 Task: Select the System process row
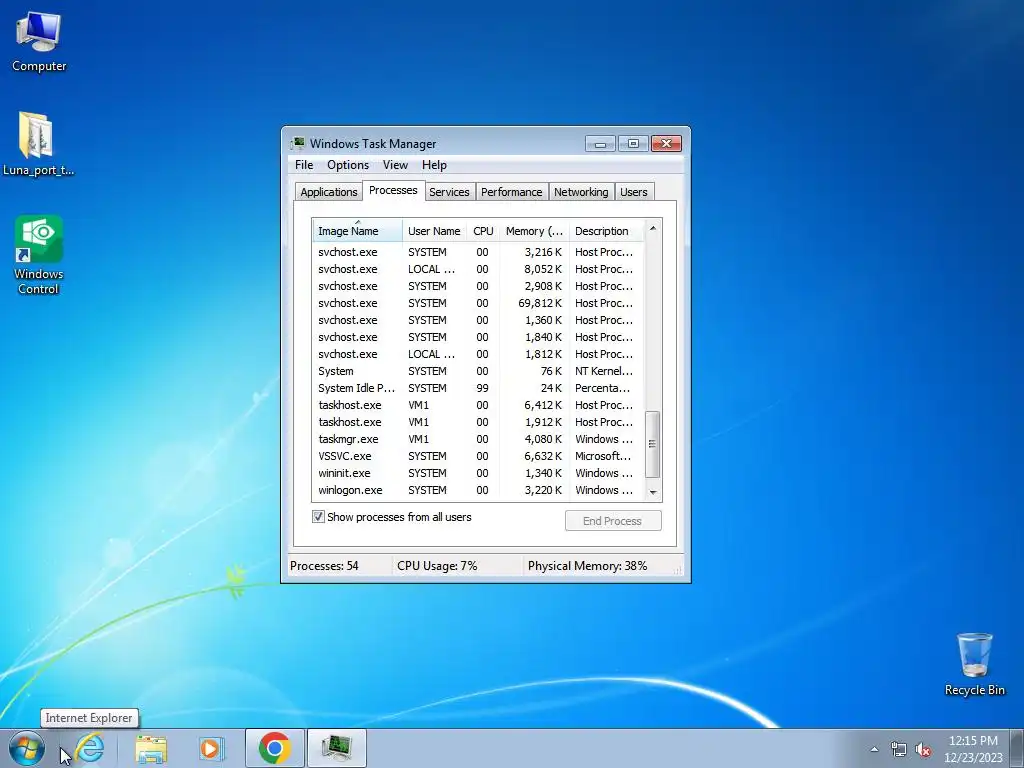click(477, 371)
